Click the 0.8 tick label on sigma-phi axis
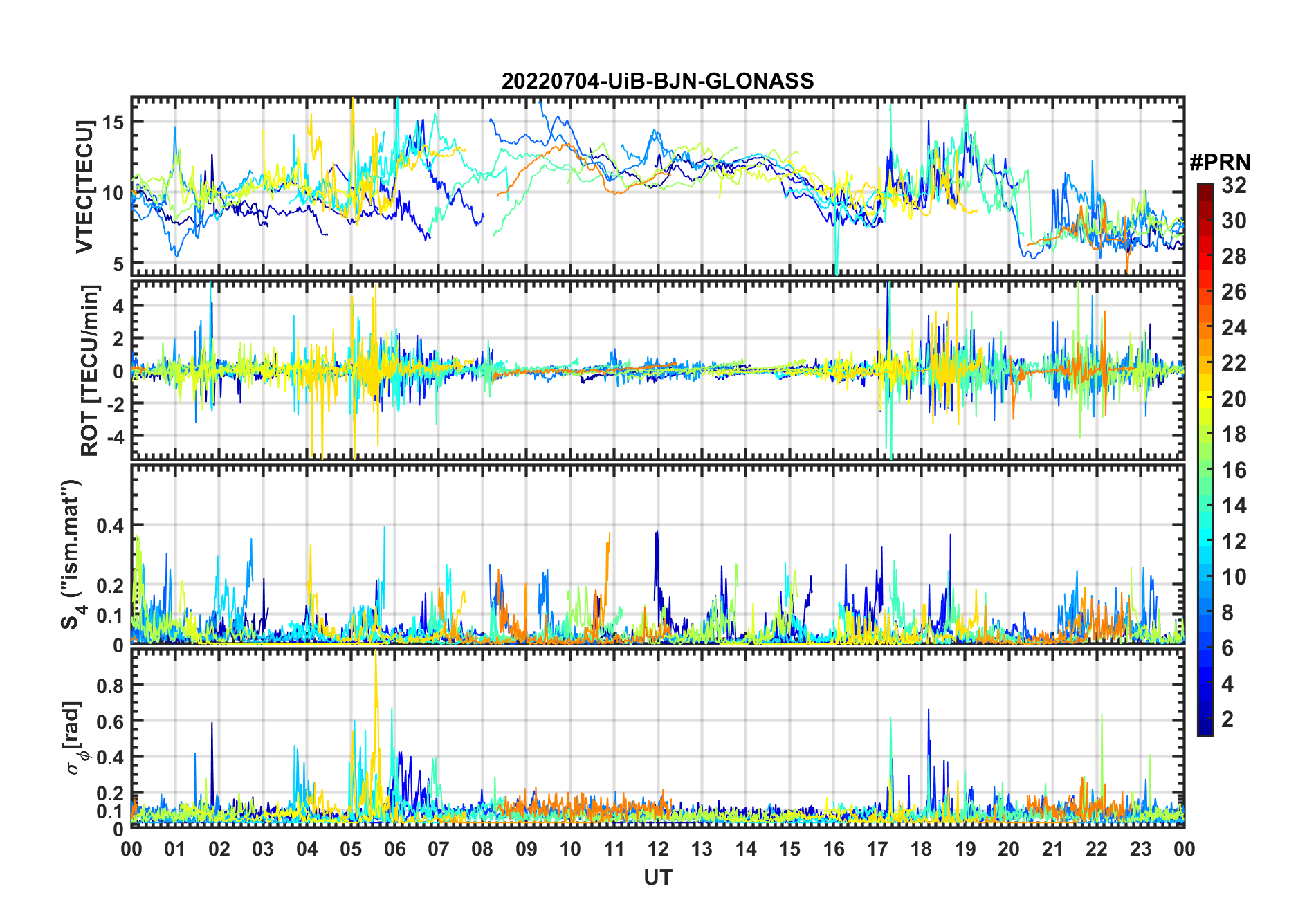 110,686
